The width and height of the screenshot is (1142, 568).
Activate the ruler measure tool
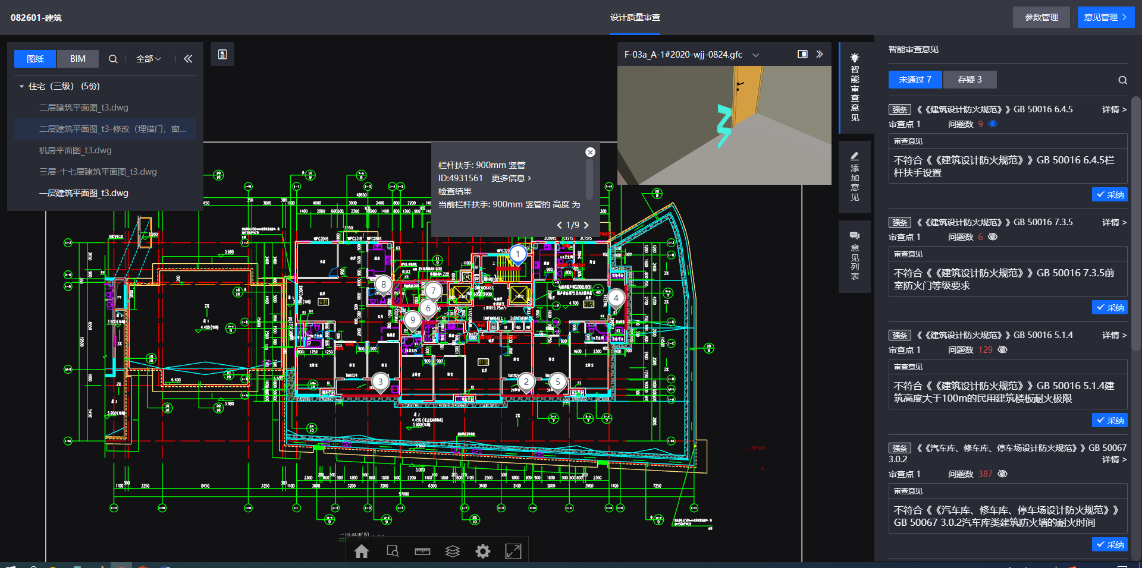422,551
